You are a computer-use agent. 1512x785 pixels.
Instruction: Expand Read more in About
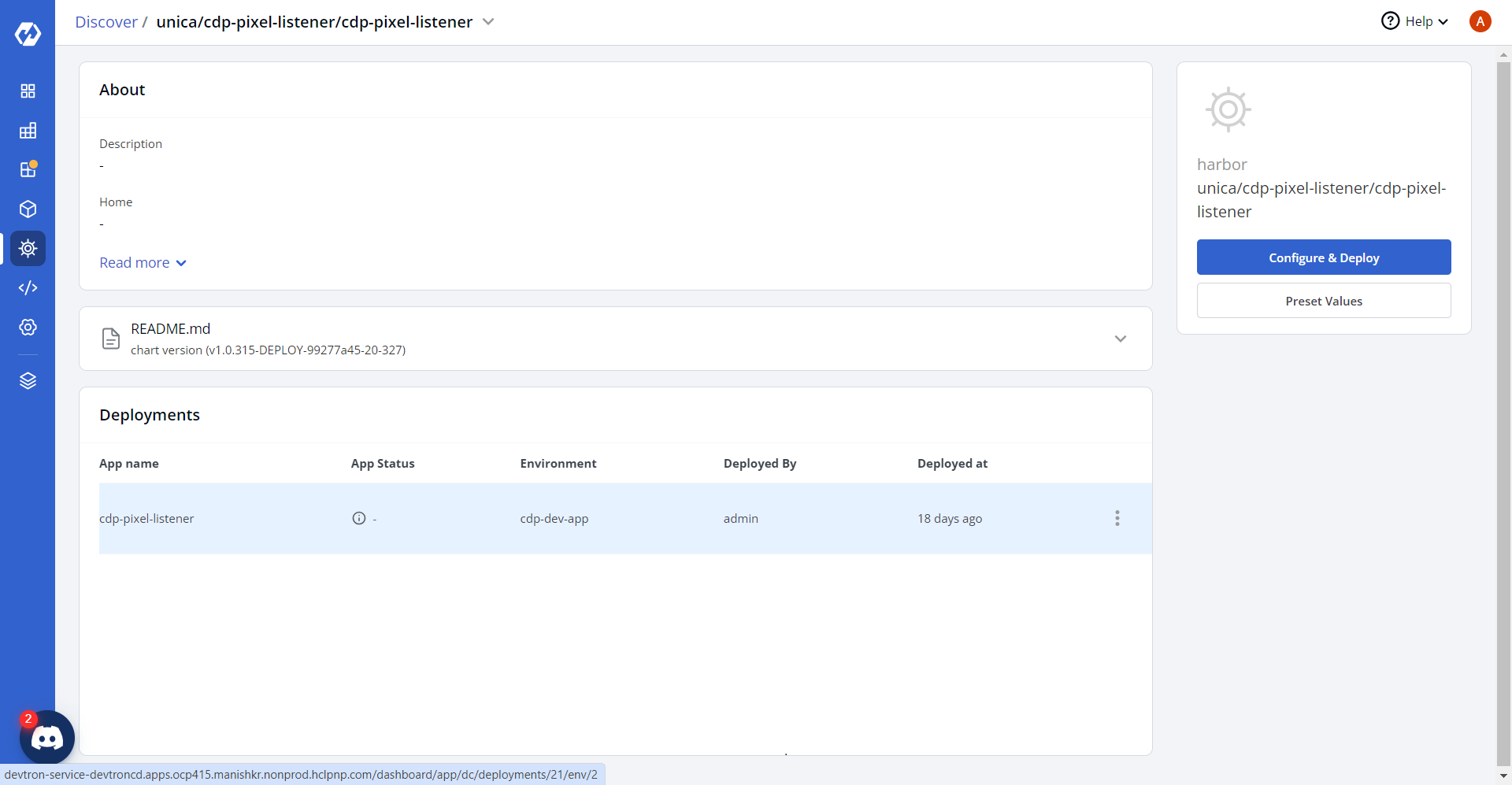pyautogui.click(x=143, y=263)
